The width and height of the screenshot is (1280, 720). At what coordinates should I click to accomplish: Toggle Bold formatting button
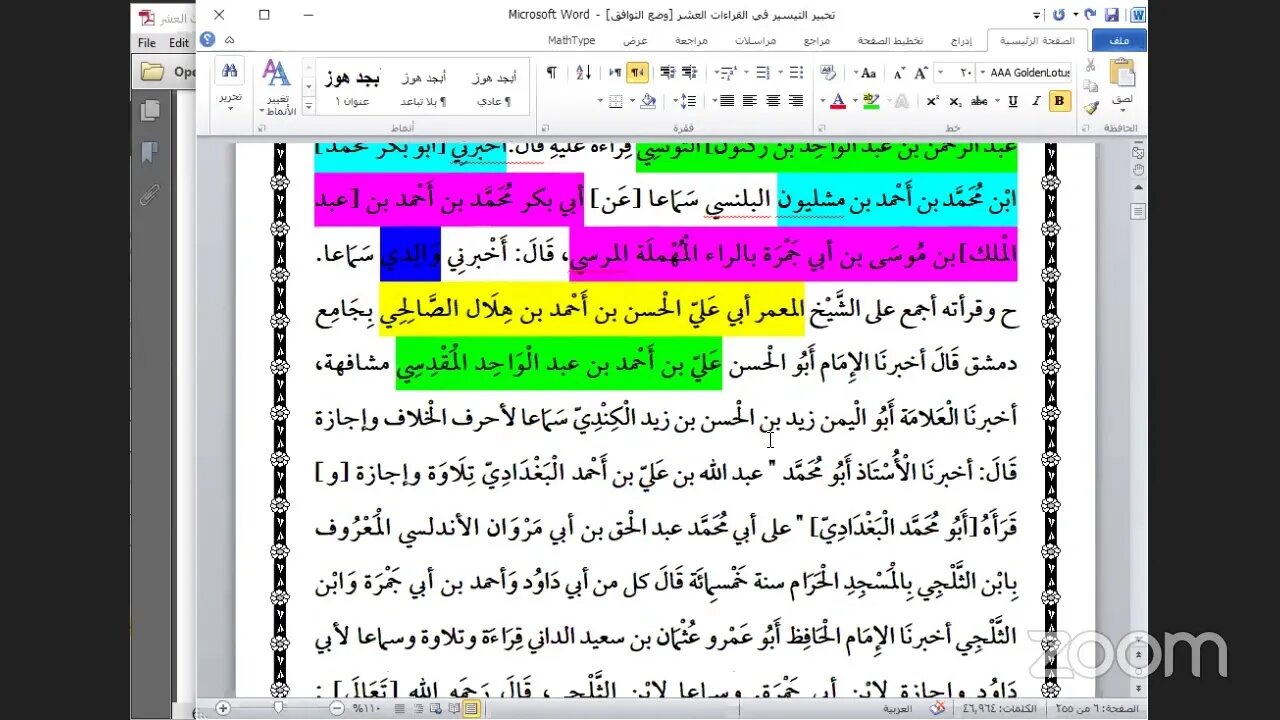[x=1059, y=101]
